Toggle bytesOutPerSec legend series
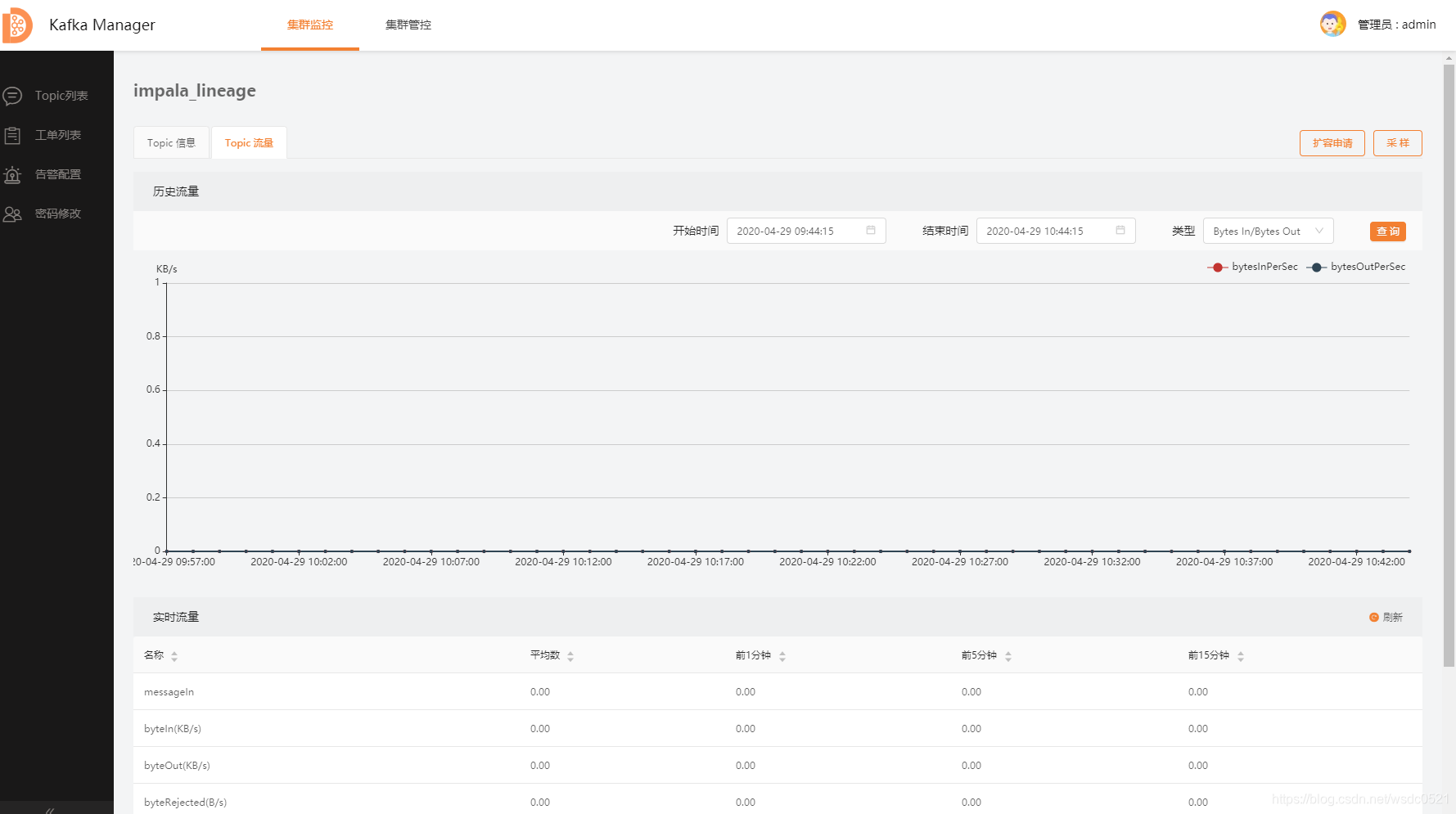This screenshot has width=1456, height=814. pos(1355,267)
